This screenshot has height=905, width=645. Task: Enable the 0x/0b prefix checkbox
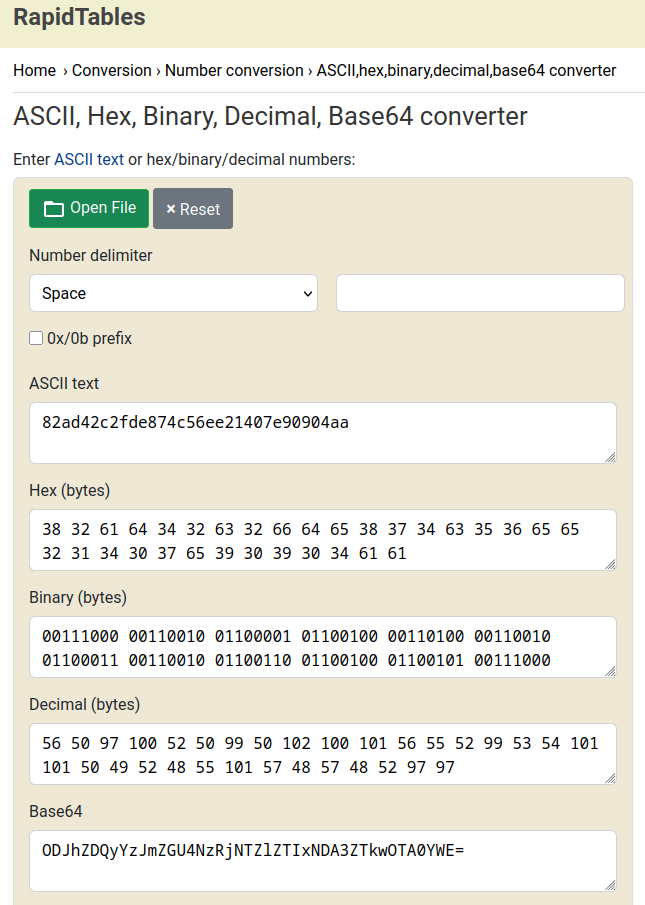click(x=36, y=338)
